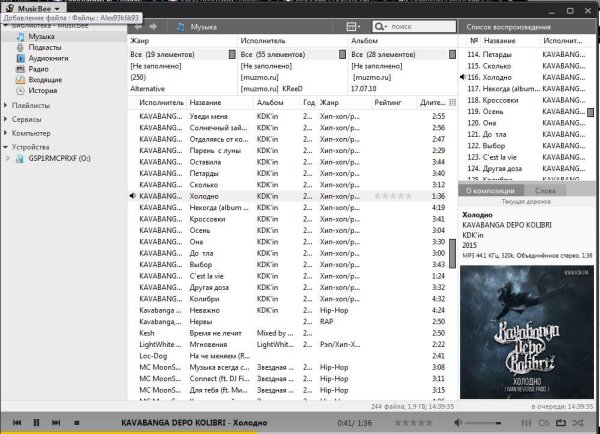Select Все (19 элементов) in Жанр column
Image resolution: width=600 pixels, height=434 pixels.
(x=162, y=54)
